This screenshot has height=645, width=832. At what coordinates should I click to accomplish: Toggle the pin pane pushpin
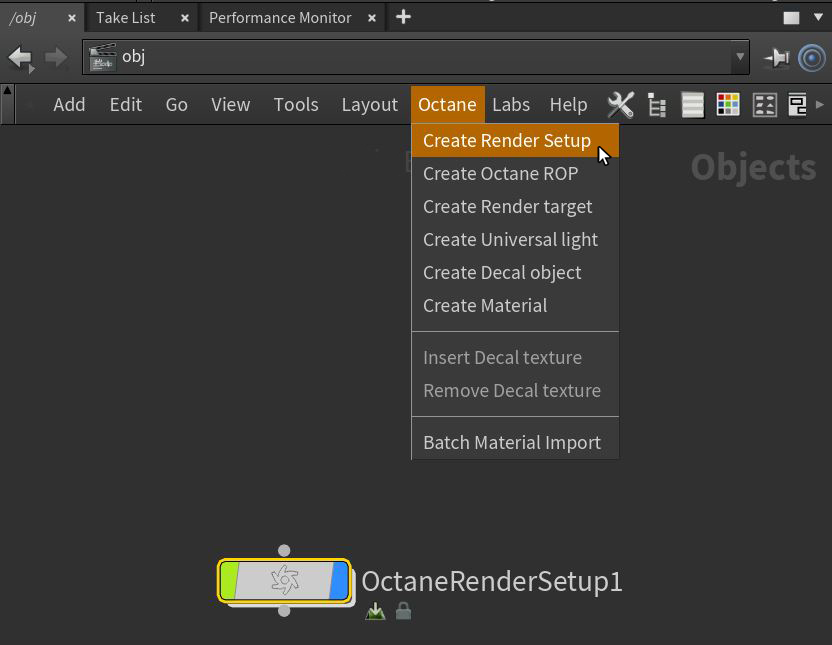776,58
